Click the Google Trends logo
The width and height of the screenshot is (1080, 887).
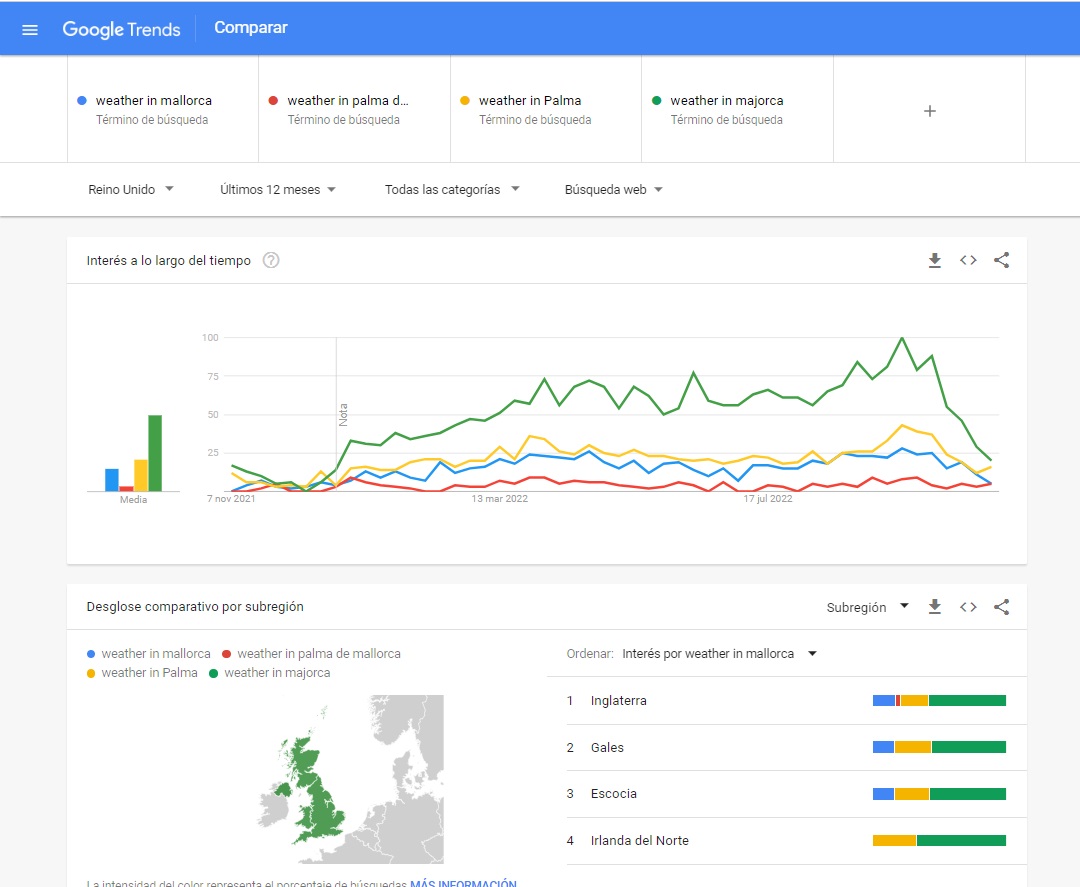click(x=121, y=29)
